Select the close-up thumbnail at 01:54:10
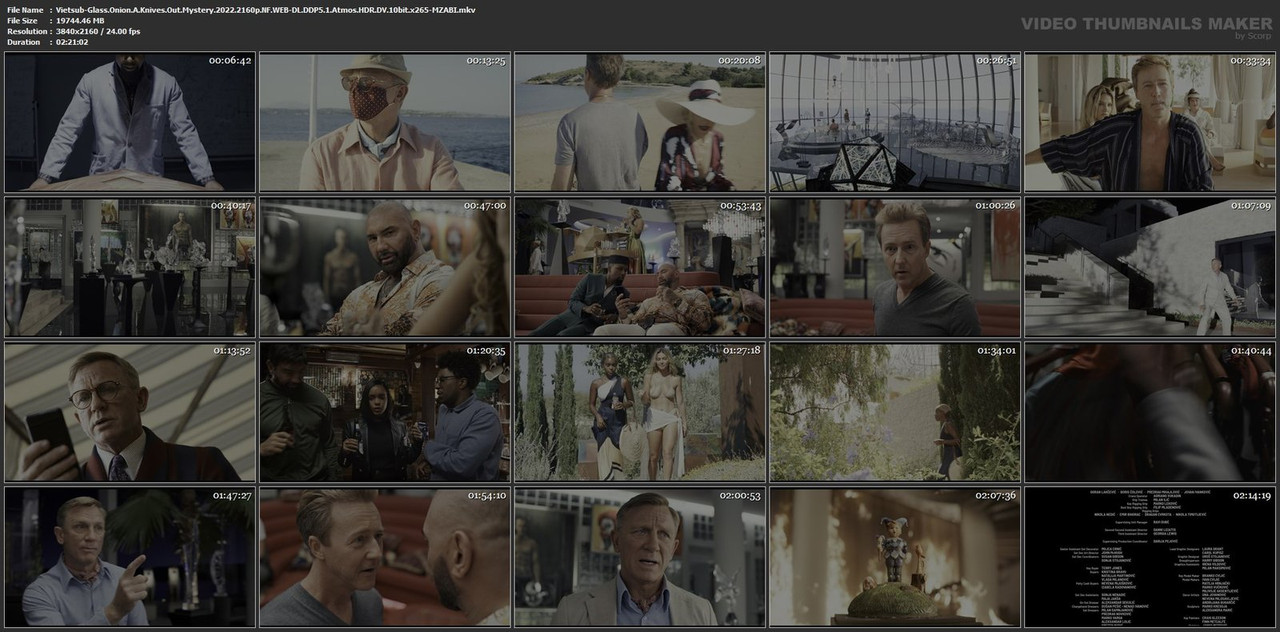The height and width of the screenshot is (632, 1280). 385,557
